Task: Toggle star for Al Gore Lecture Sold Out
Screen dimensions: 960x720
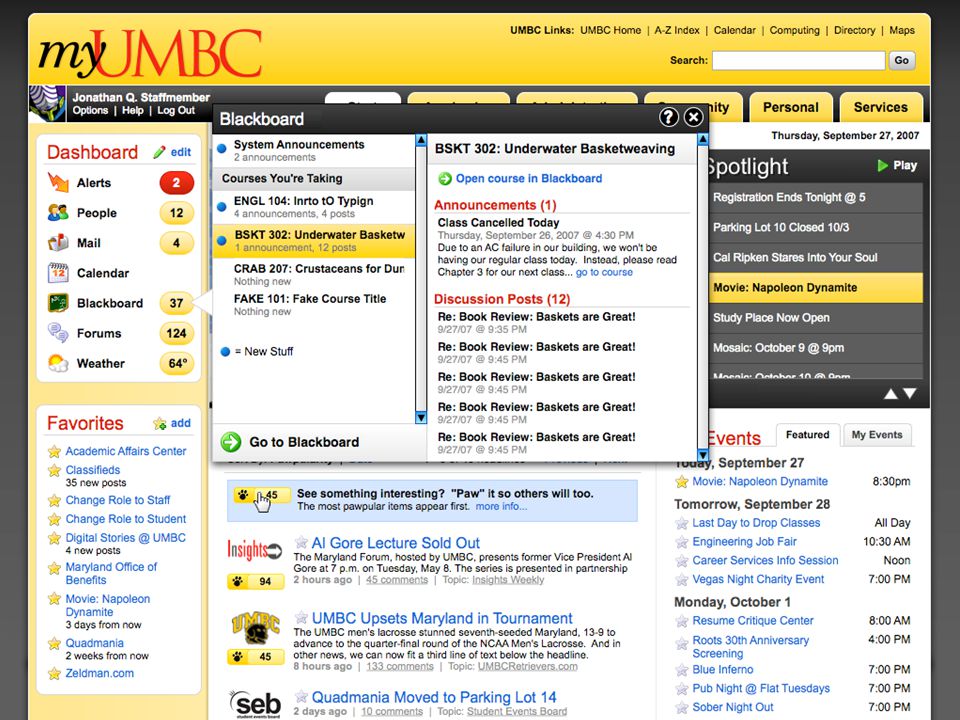Action: [x=301, y=542]
